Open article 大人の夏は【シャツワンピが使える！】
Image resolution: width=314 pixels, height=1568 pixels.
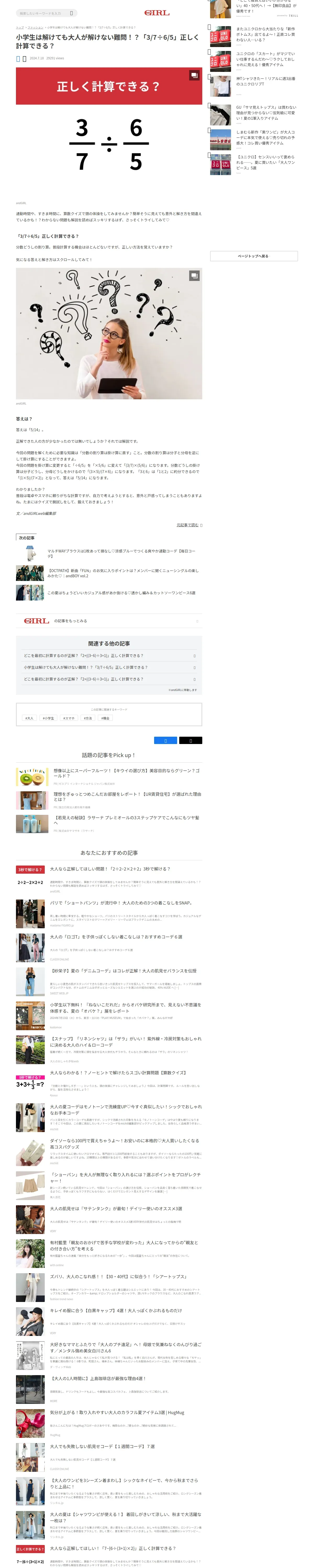[x=125, y=1518]
